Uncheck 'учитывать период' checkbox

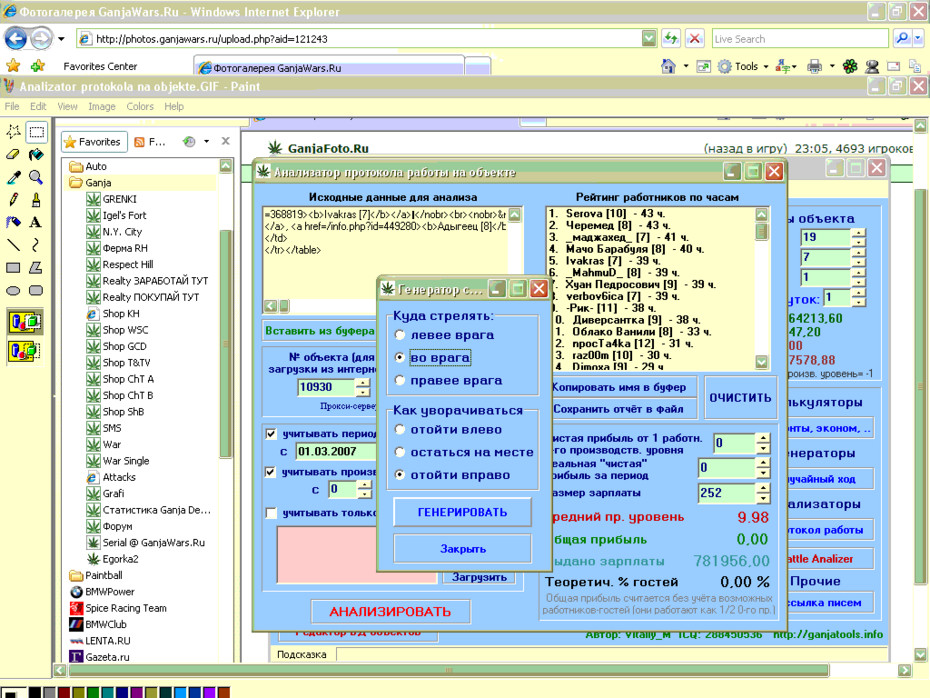pyautogui.click(x=271, y=434)
